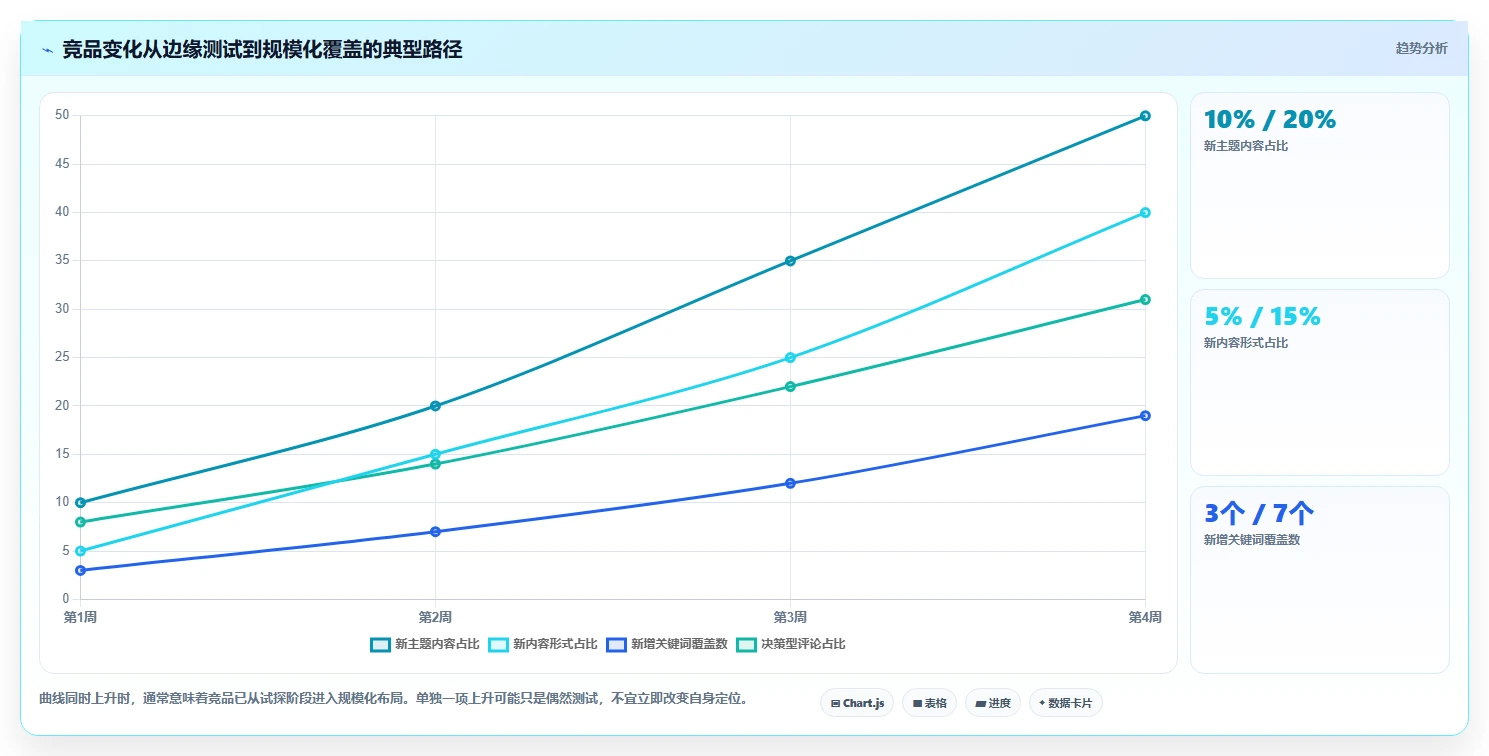The width and height of the screenshot is (1489, 756).
Task: Click the 25 y-axis tick label
Action: coord(62,358)
